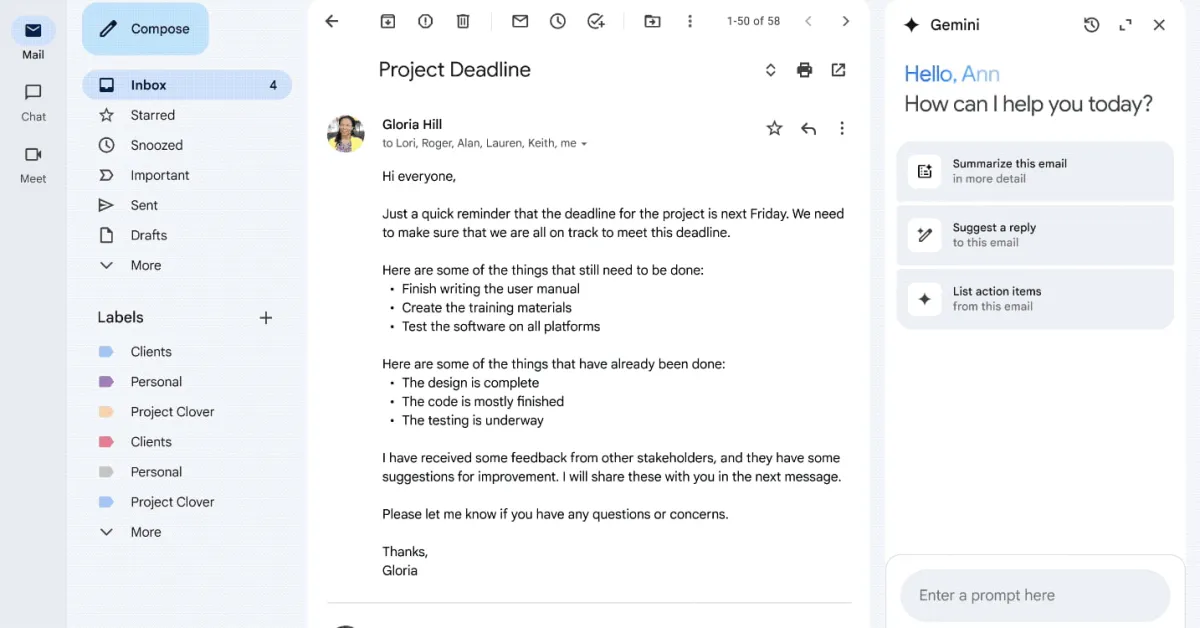
Task: Archive the Project Deadline email
Action: point(387,20)
